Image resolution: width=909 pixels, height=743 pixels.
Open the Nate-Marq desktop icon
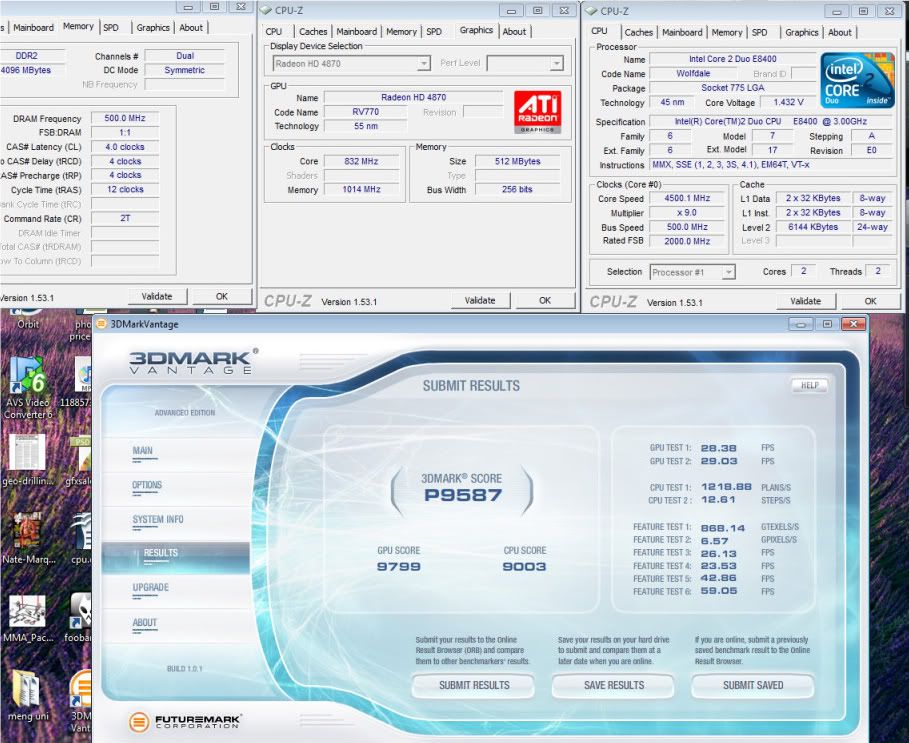pyautogui.click(x=28, y=537)
